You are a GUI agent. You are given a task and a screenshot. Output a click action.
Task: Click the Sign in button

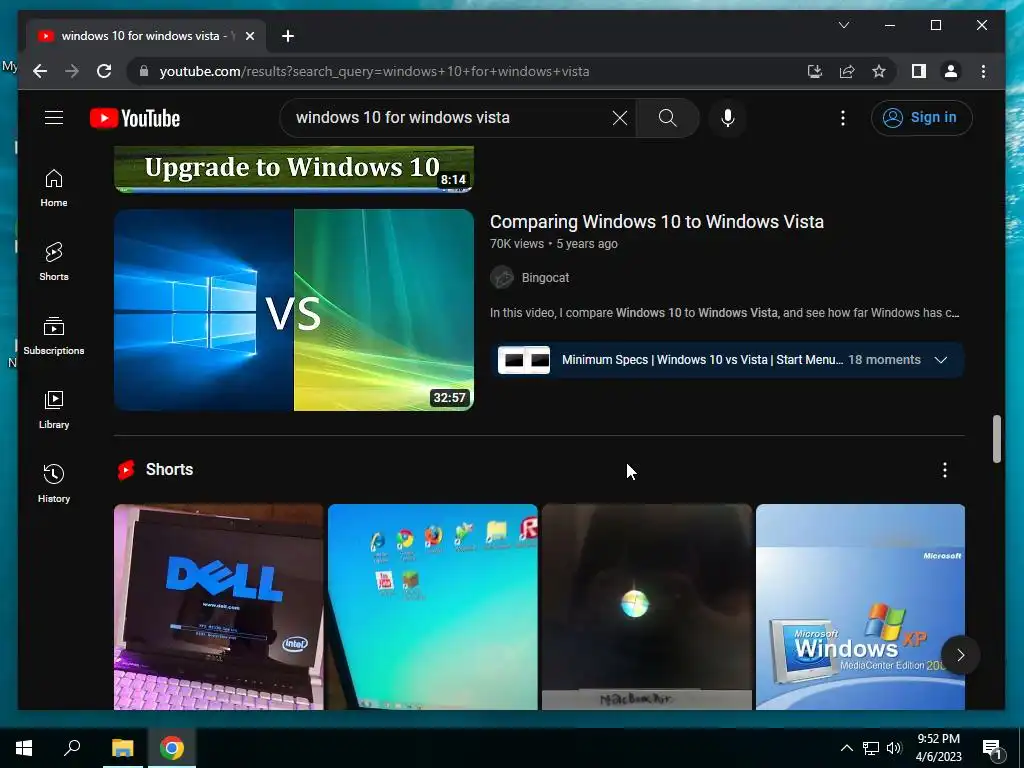click(x=921, y=118)
